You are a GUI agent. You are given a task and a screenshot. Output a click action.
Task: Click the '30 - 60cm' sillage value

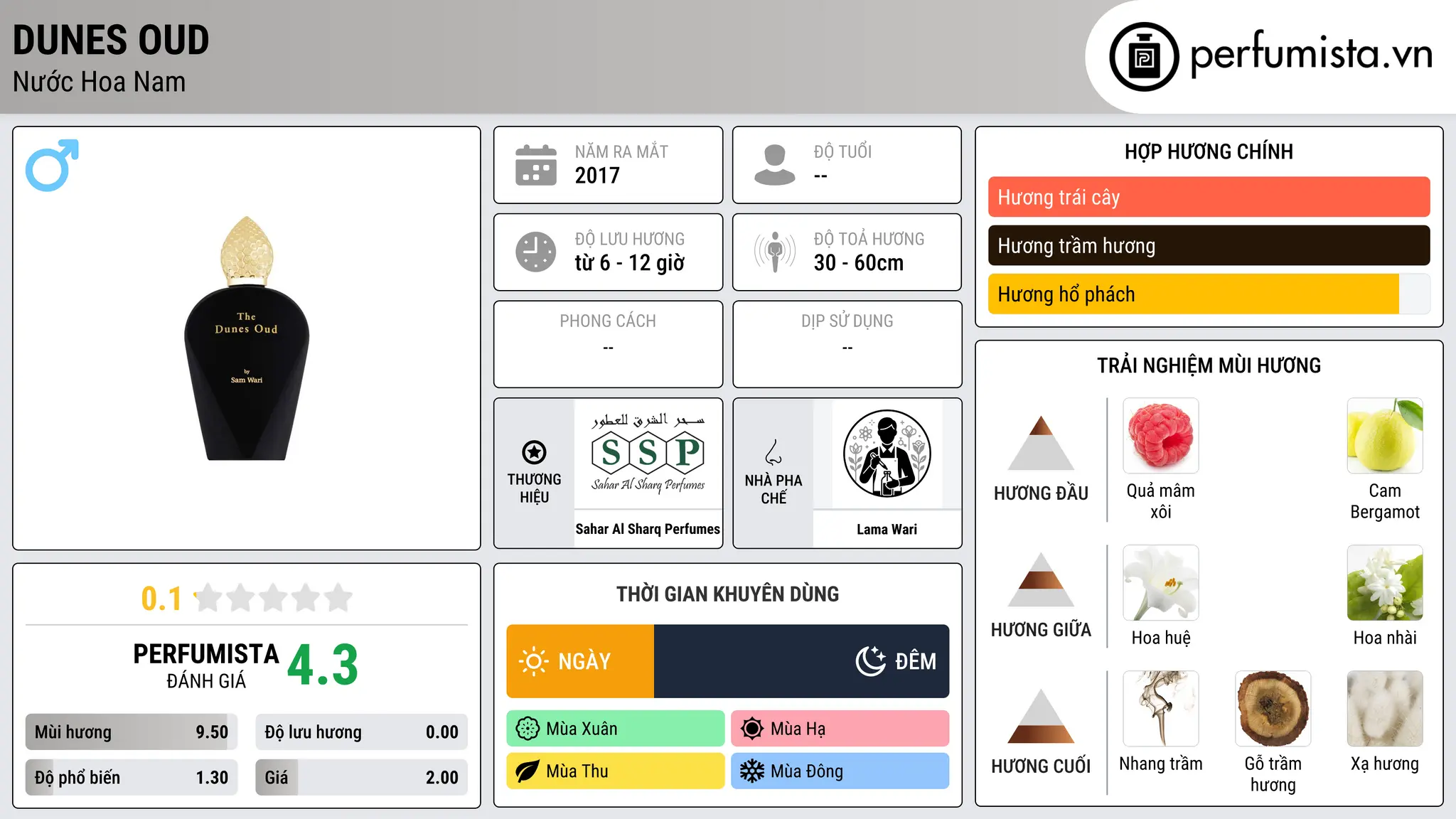click(859, 263)
